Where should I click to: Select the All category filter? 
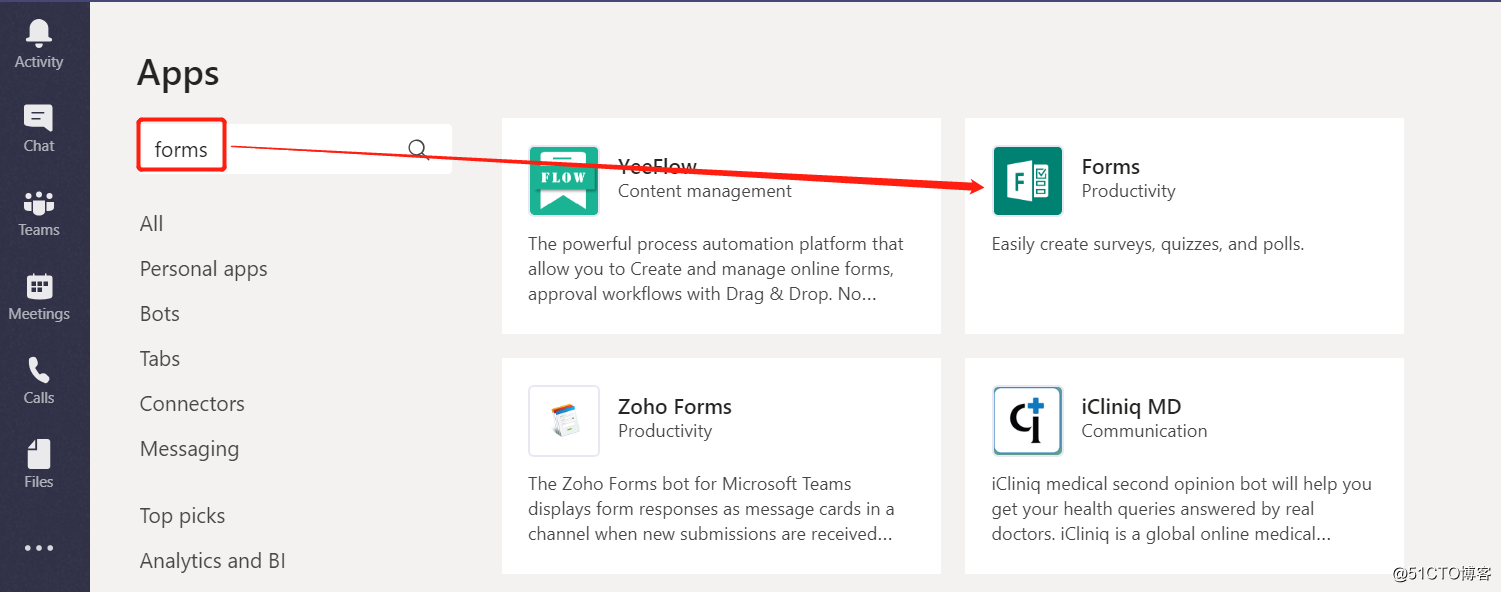[x=151, y=224]
